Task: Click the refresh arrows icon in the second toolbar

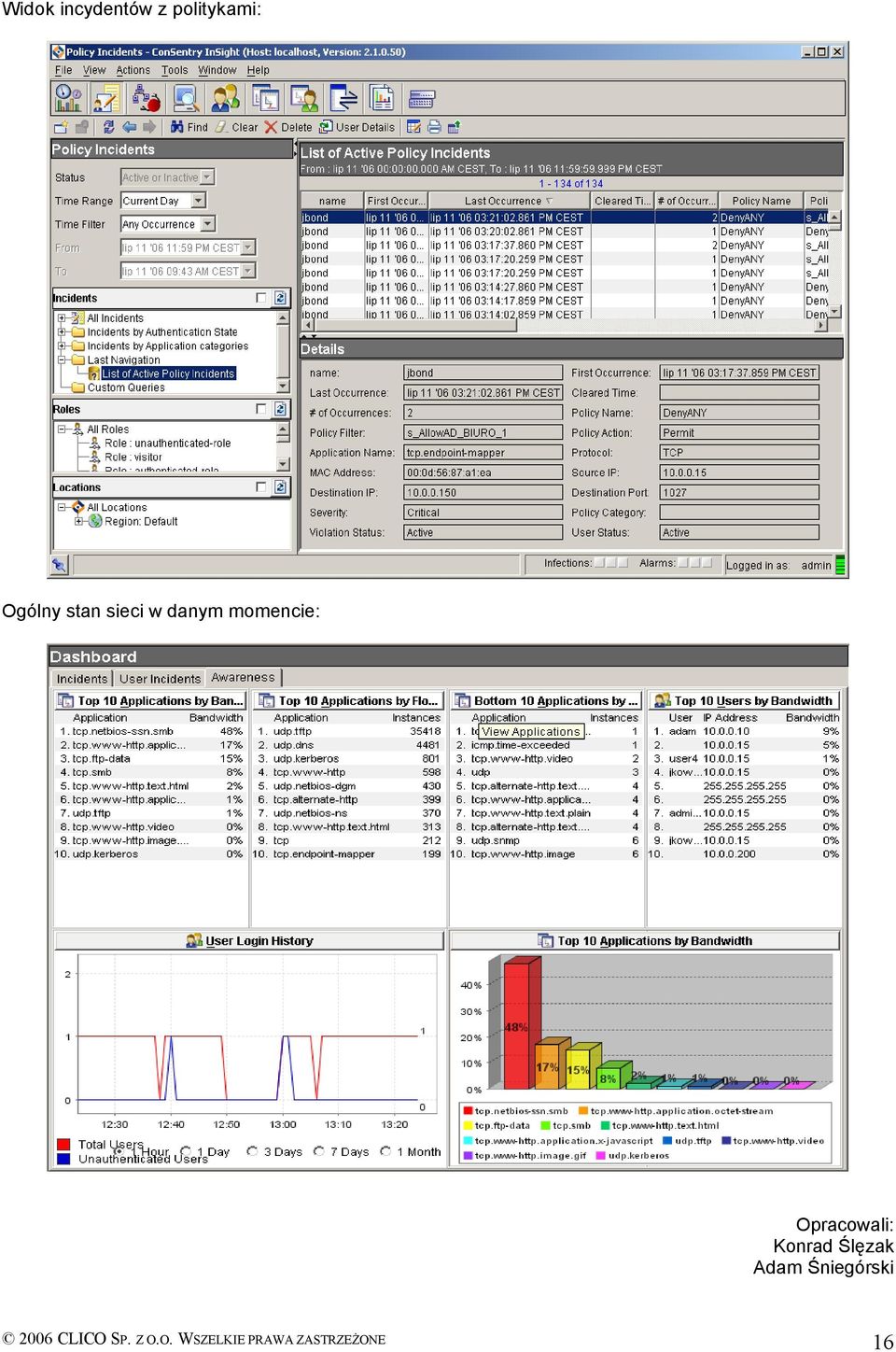Action: tap(108, 127)
